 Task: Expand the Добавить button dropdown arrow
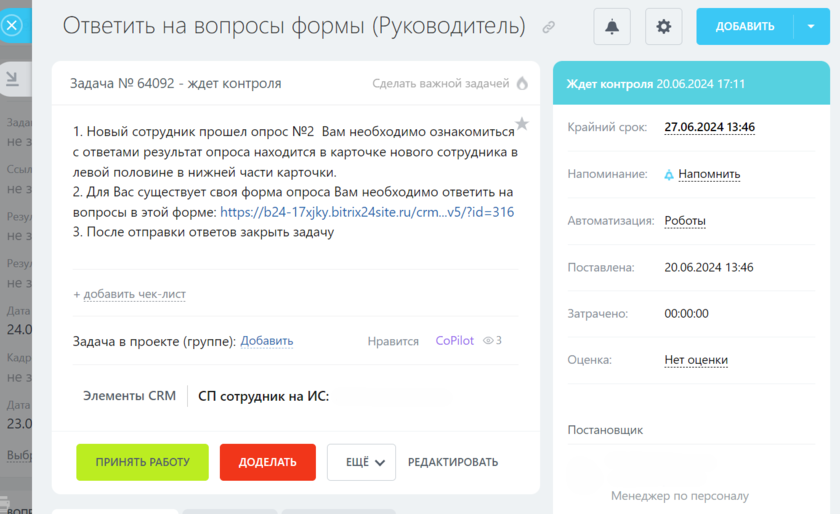810,27
